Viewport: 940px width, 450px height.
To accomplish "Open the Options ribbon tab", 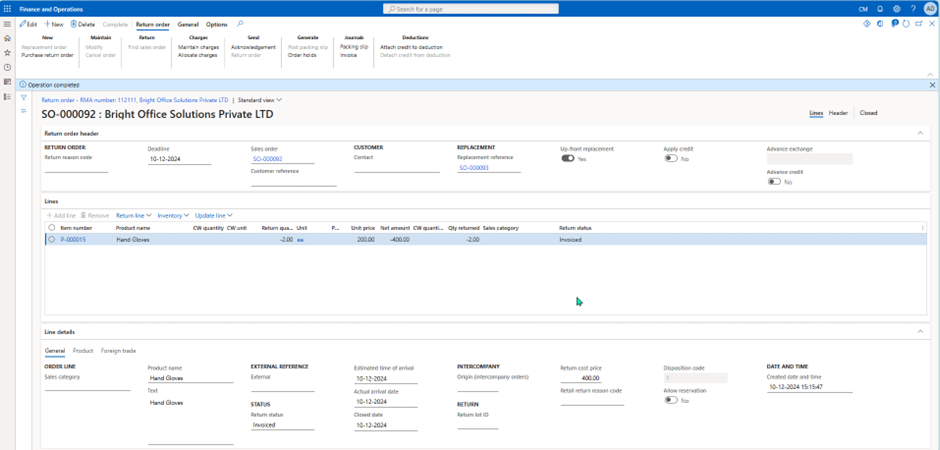I will pyautogui.click(x=216, y=25).
